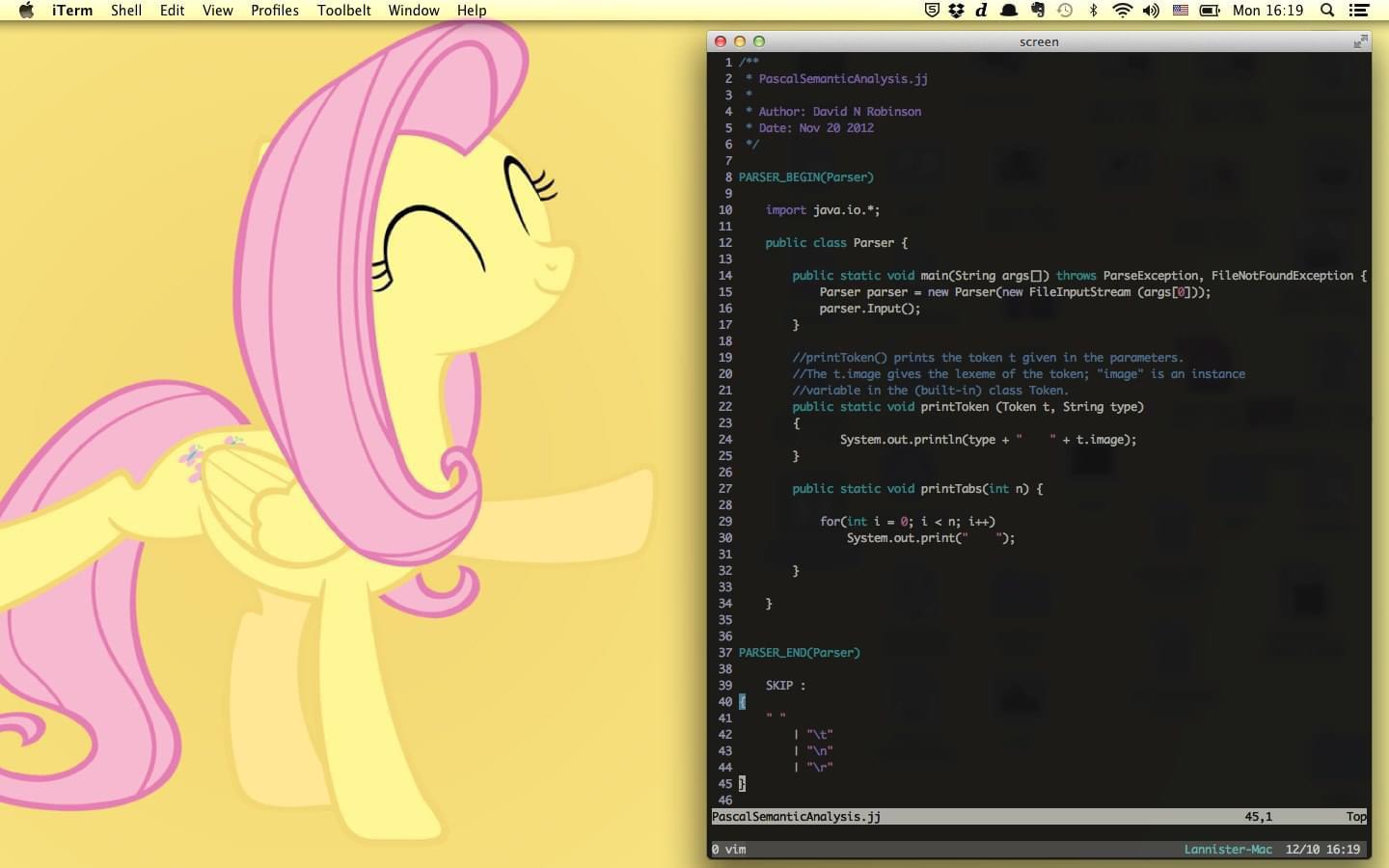Click 'import java.io.*;' on line 10

(x=823, y=210)
